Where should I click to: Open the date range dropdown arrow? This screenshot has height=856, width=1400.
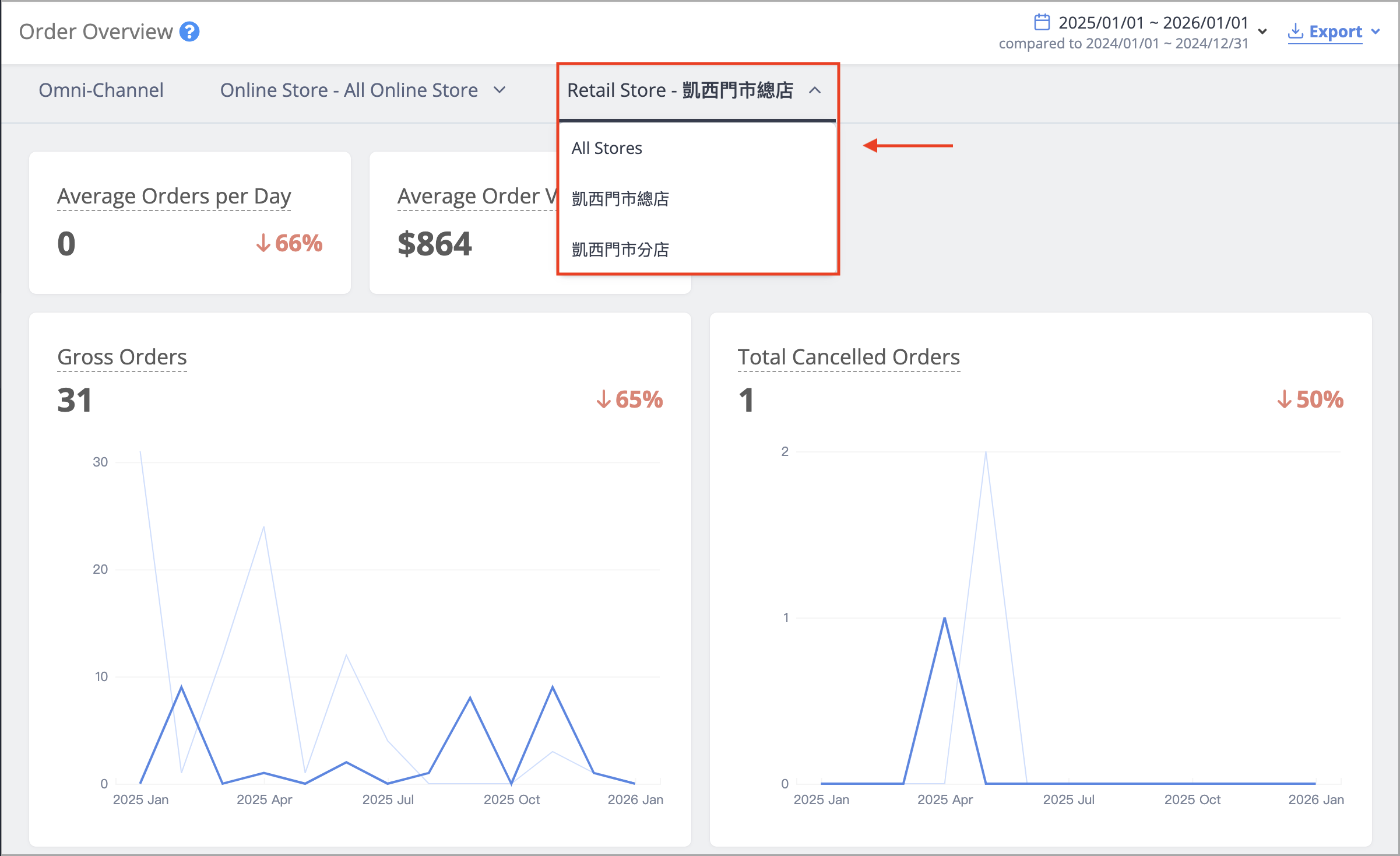coord(1262,31)
